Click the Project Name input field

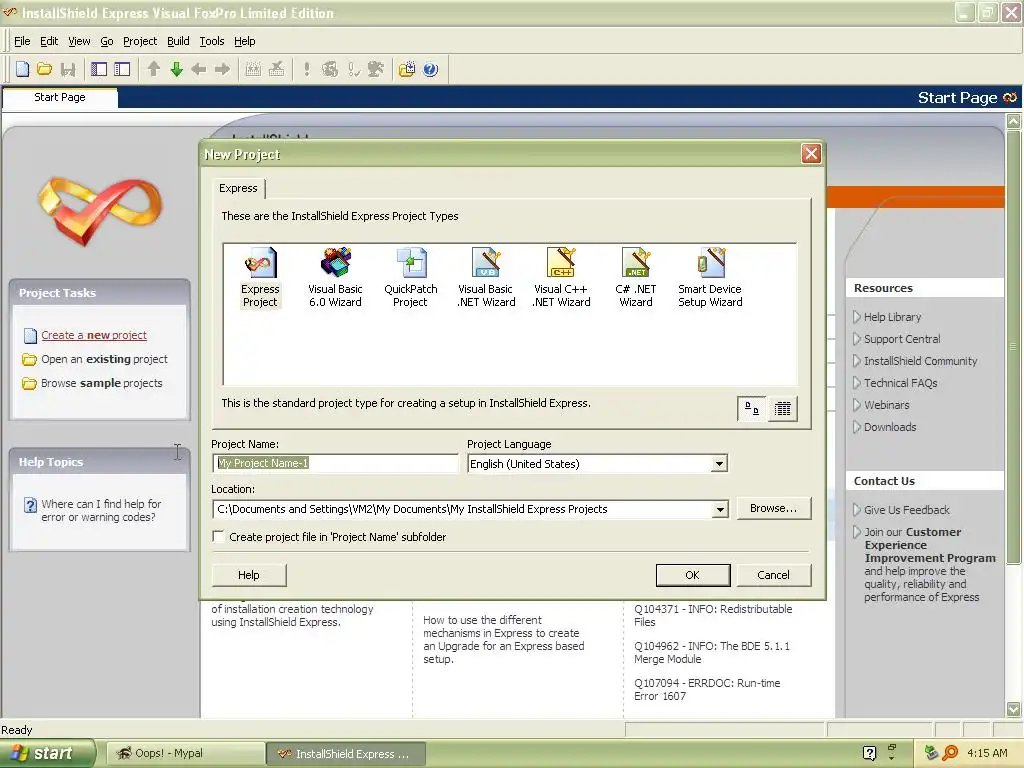335,463
